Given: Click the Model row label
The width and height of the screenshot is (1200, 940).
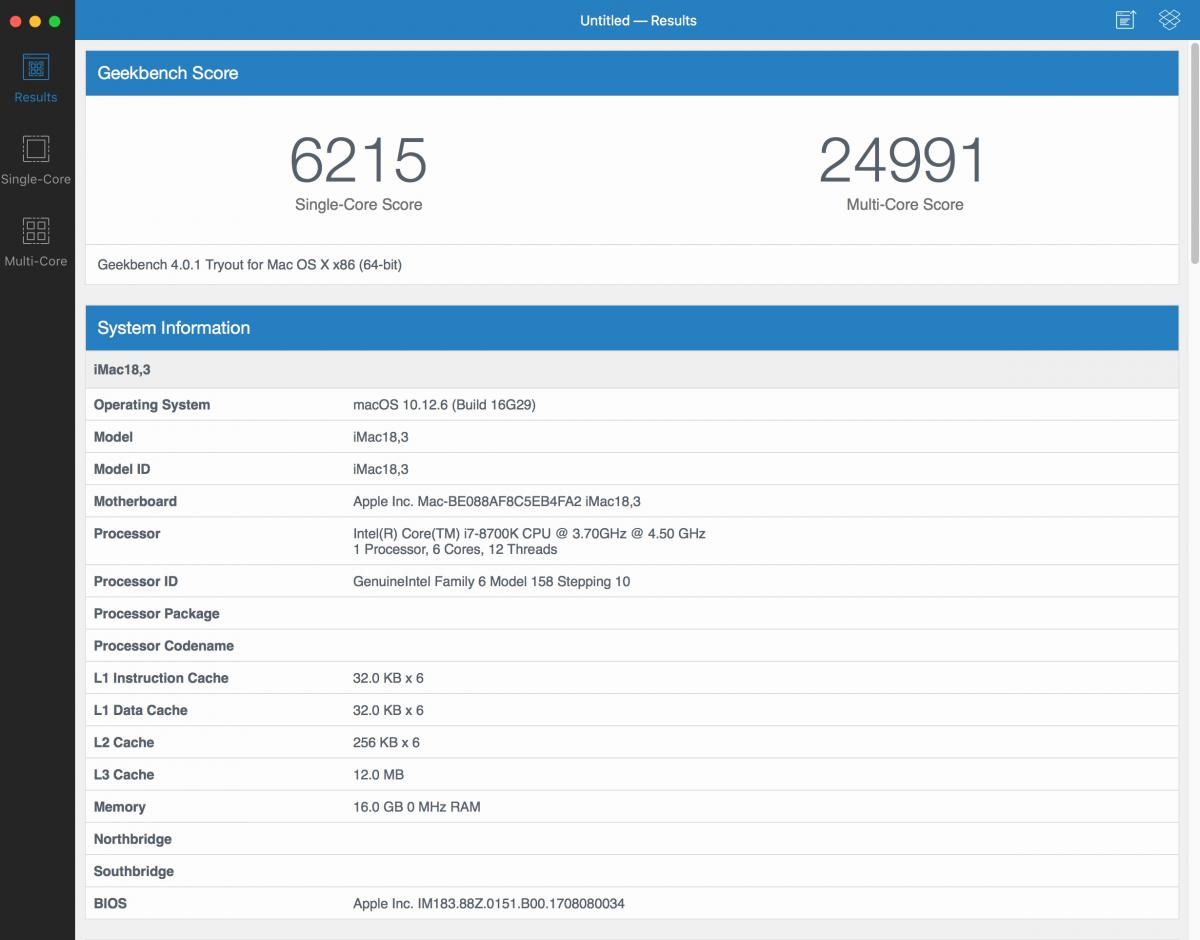Looking at the screenshot, I should pyautogui.click(x=113, y=437).
